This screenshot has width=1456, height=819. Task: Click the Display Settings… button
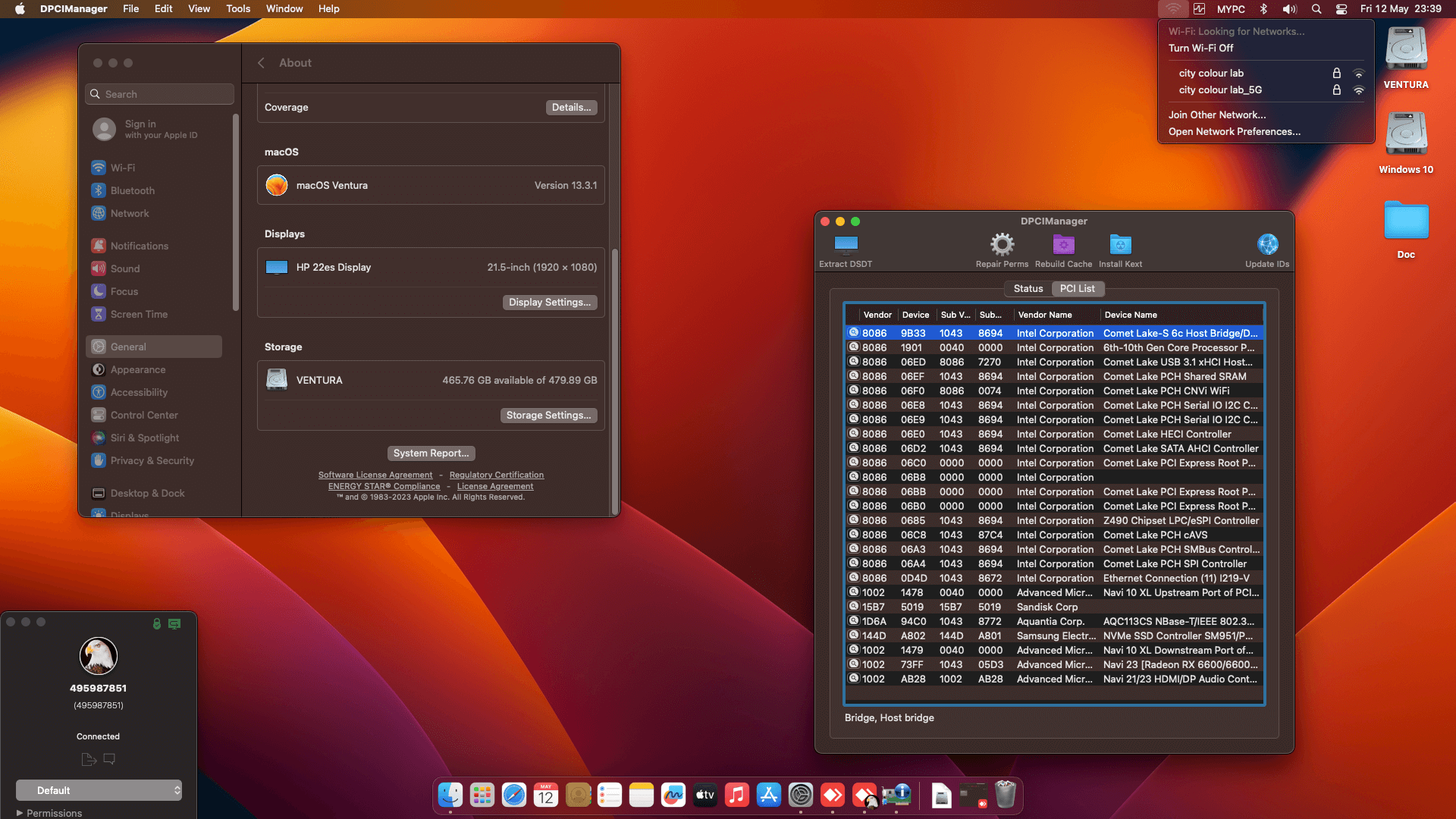point(550,302)
